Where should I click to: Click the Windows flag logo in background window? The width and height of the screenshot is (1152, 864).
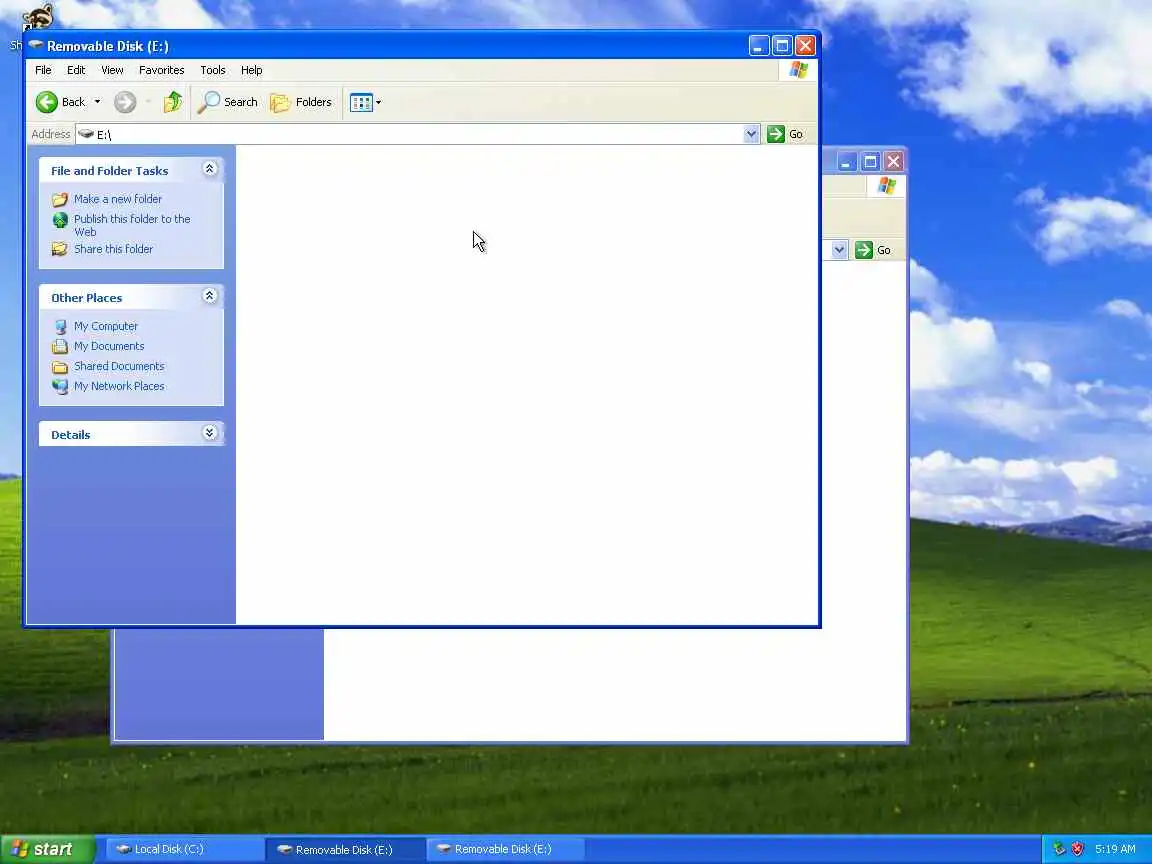887,186
